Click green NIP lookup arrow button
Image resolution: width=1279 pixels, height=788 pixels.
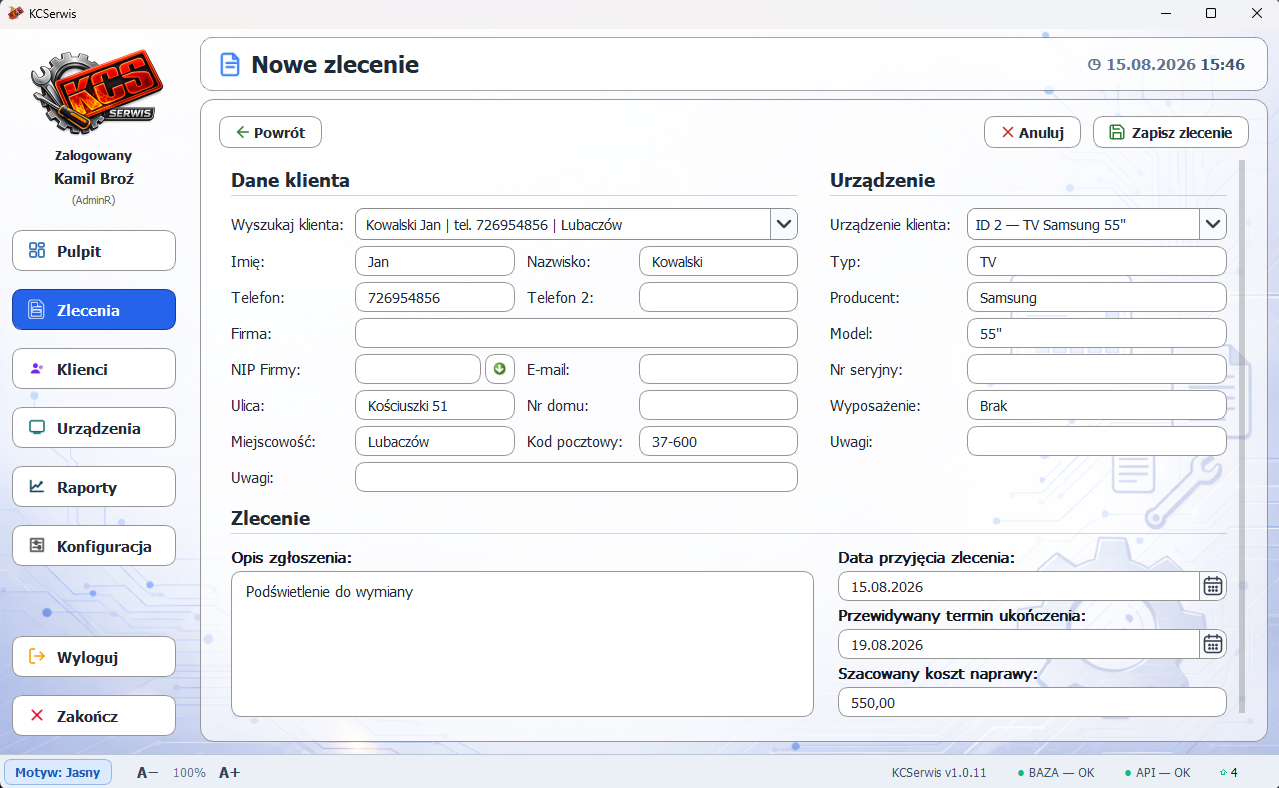(499, 369)
